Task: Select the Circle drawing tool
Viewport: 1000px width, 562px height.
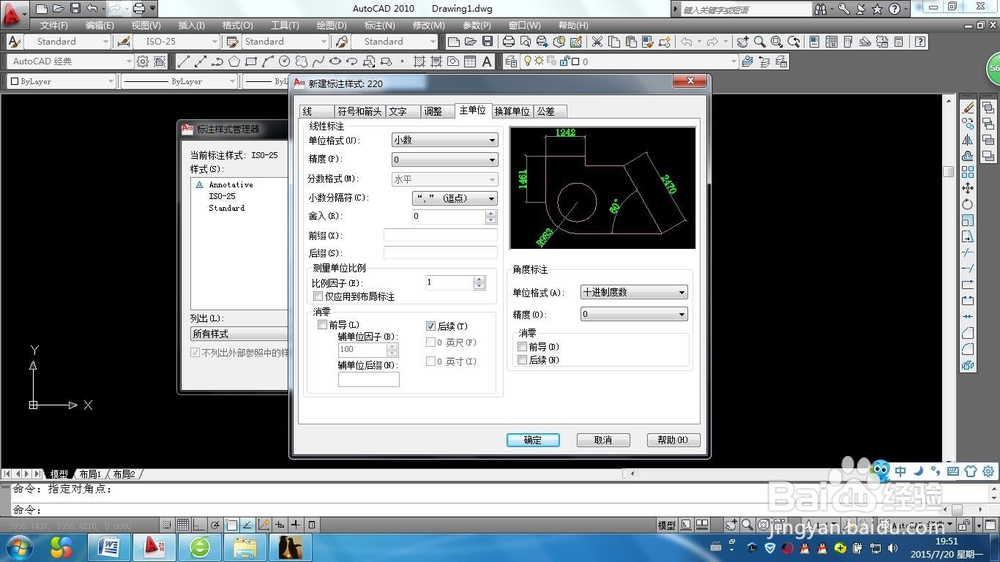Action: click(x=284, y=61)
